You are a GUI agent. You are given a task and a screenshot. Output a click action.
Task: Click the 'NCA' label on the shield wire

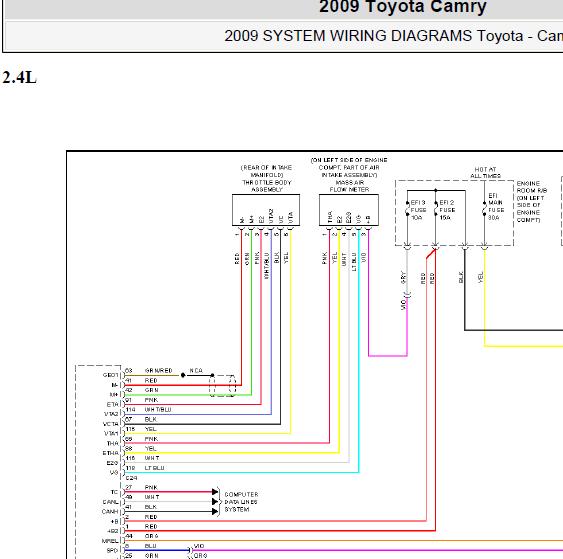(196, 371)
